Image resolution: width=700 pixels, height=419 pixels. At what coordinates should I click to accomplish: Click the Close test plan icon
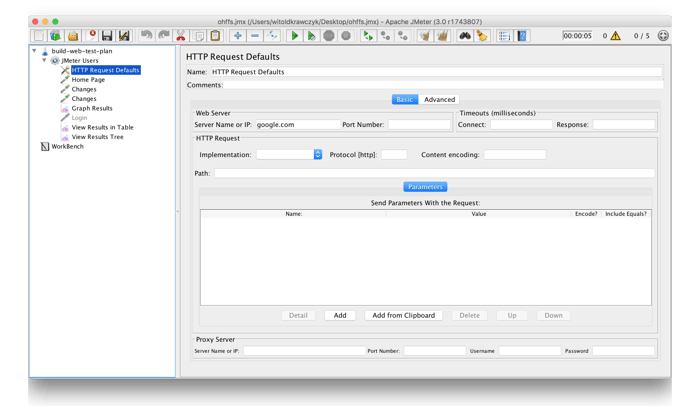[x=92, y=36]
